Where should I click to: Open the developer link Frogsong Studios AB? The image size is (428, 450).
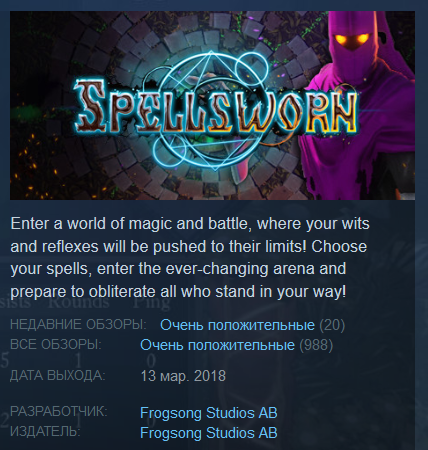tap(209, 413)
